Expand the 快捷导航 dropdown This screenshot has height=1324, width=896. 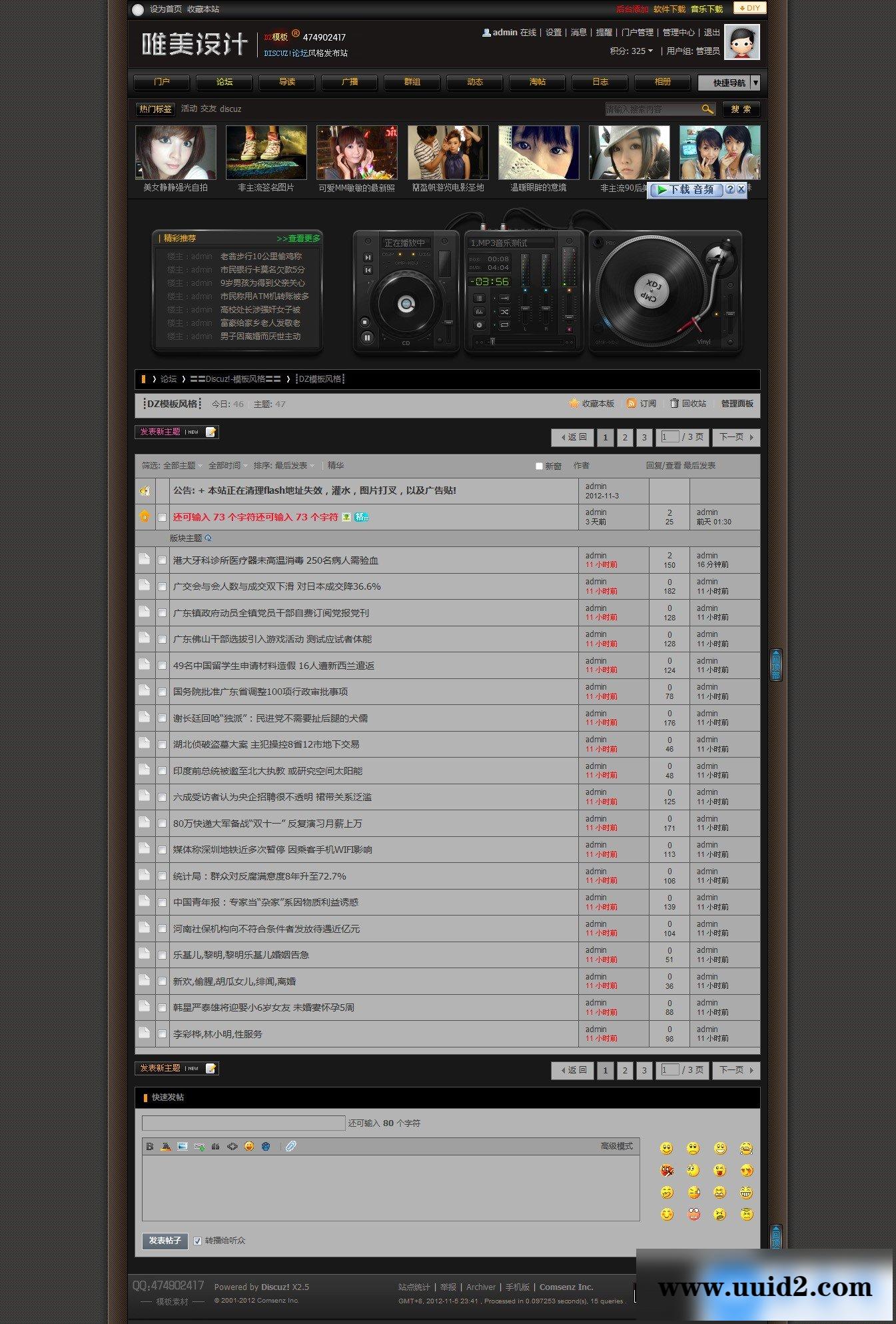[x=755, y=83]
